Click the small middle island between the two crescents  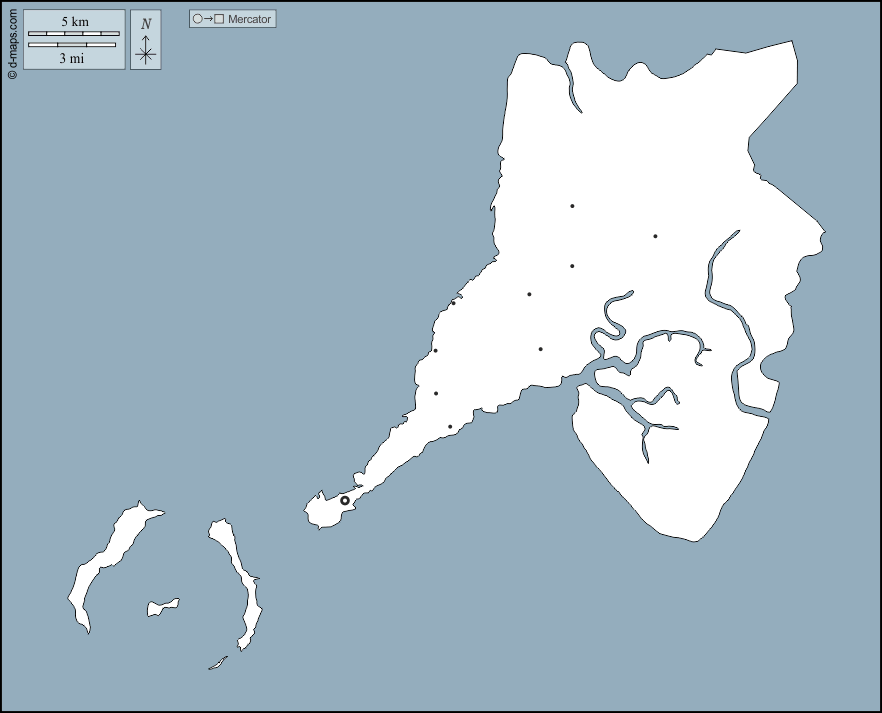tap(162, 606)
